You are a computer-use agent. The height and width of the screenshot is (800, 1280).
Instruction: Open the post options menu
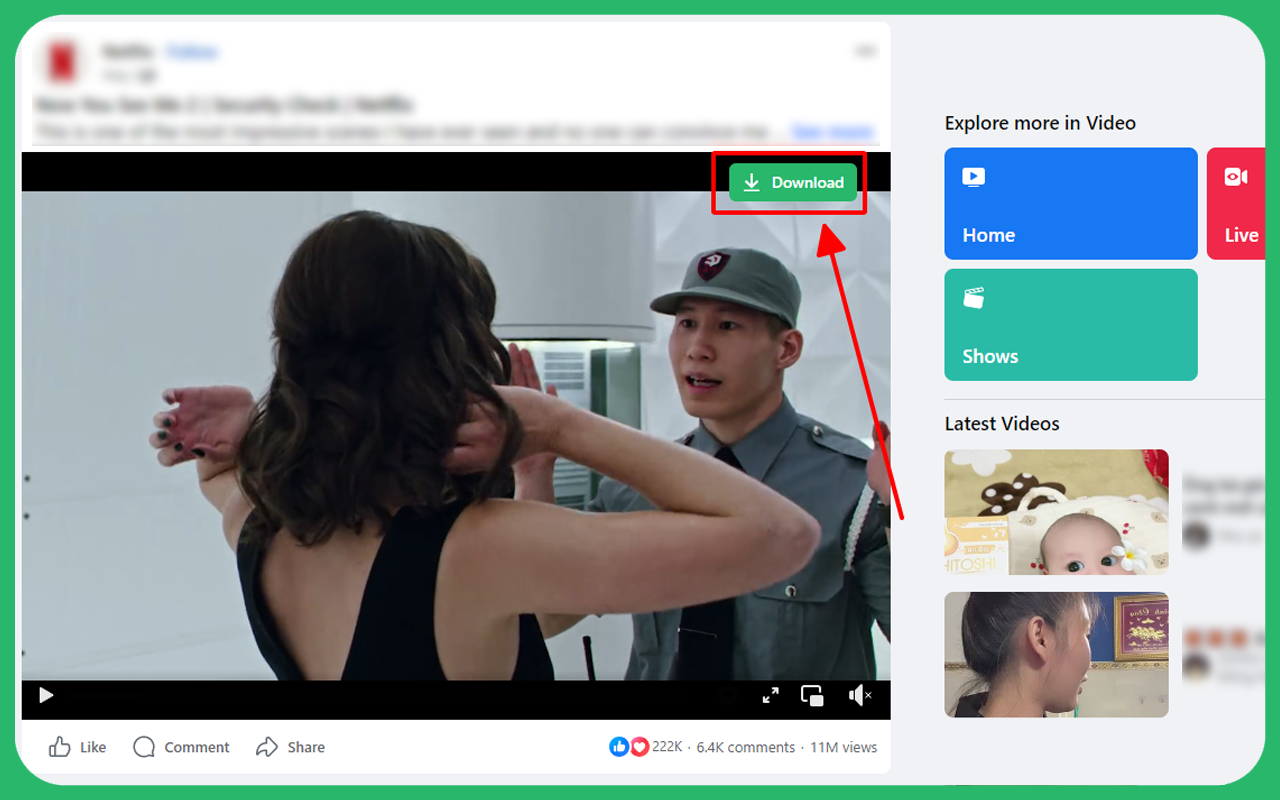864,48
